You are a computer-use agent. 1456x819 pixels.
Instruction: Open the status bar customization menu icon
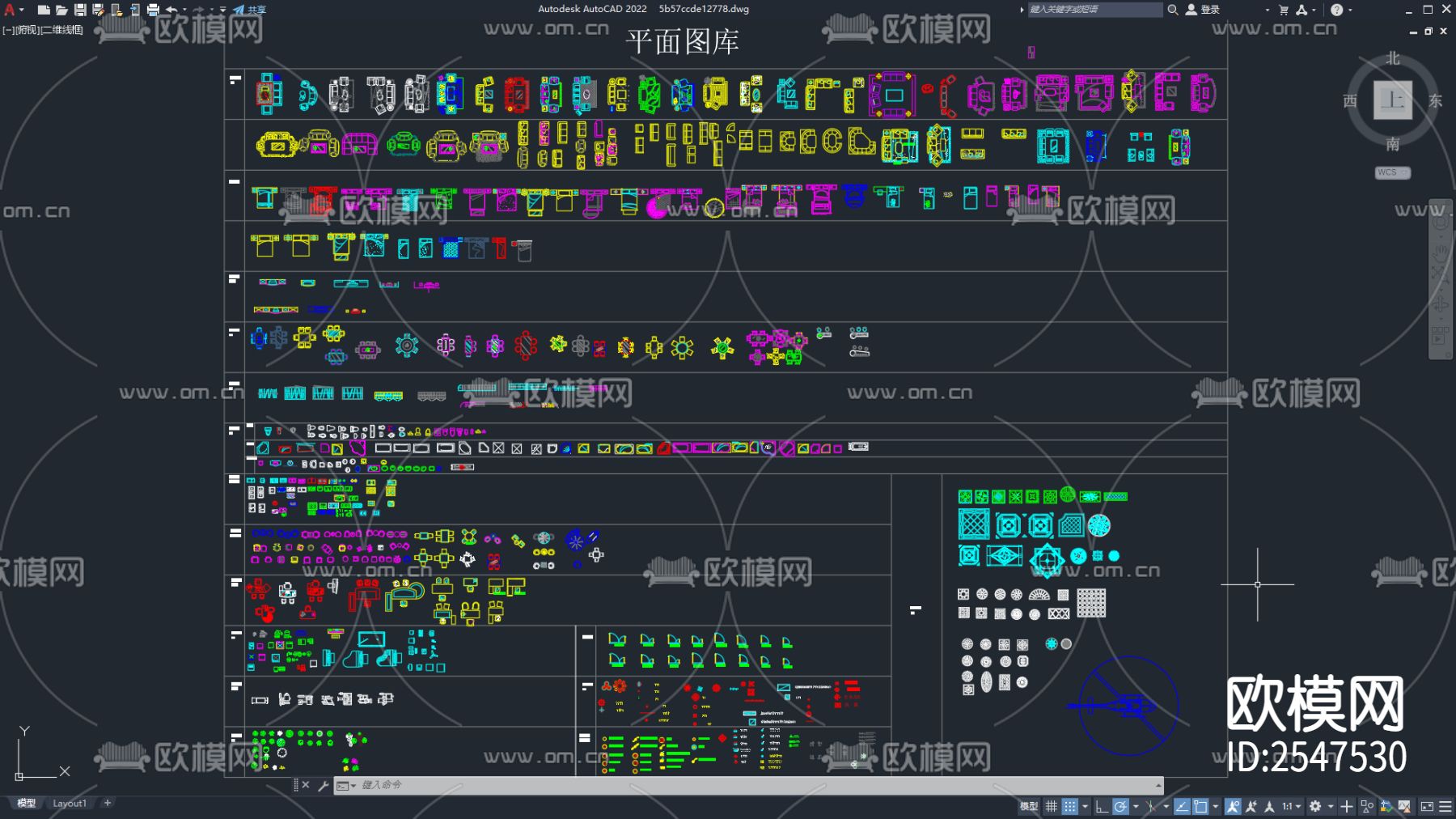1445,806
